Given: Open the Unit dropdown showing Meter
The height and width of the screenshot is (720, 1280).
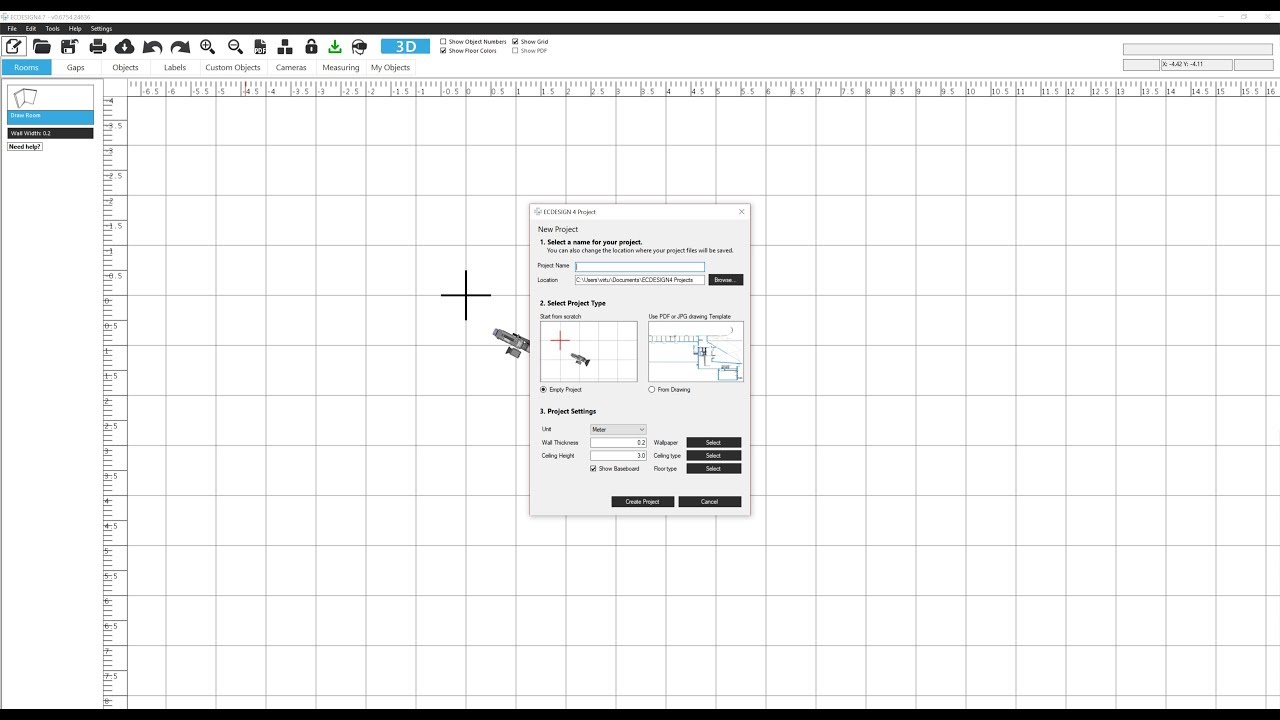Looking at the screenshot, I should pos(618,429).
